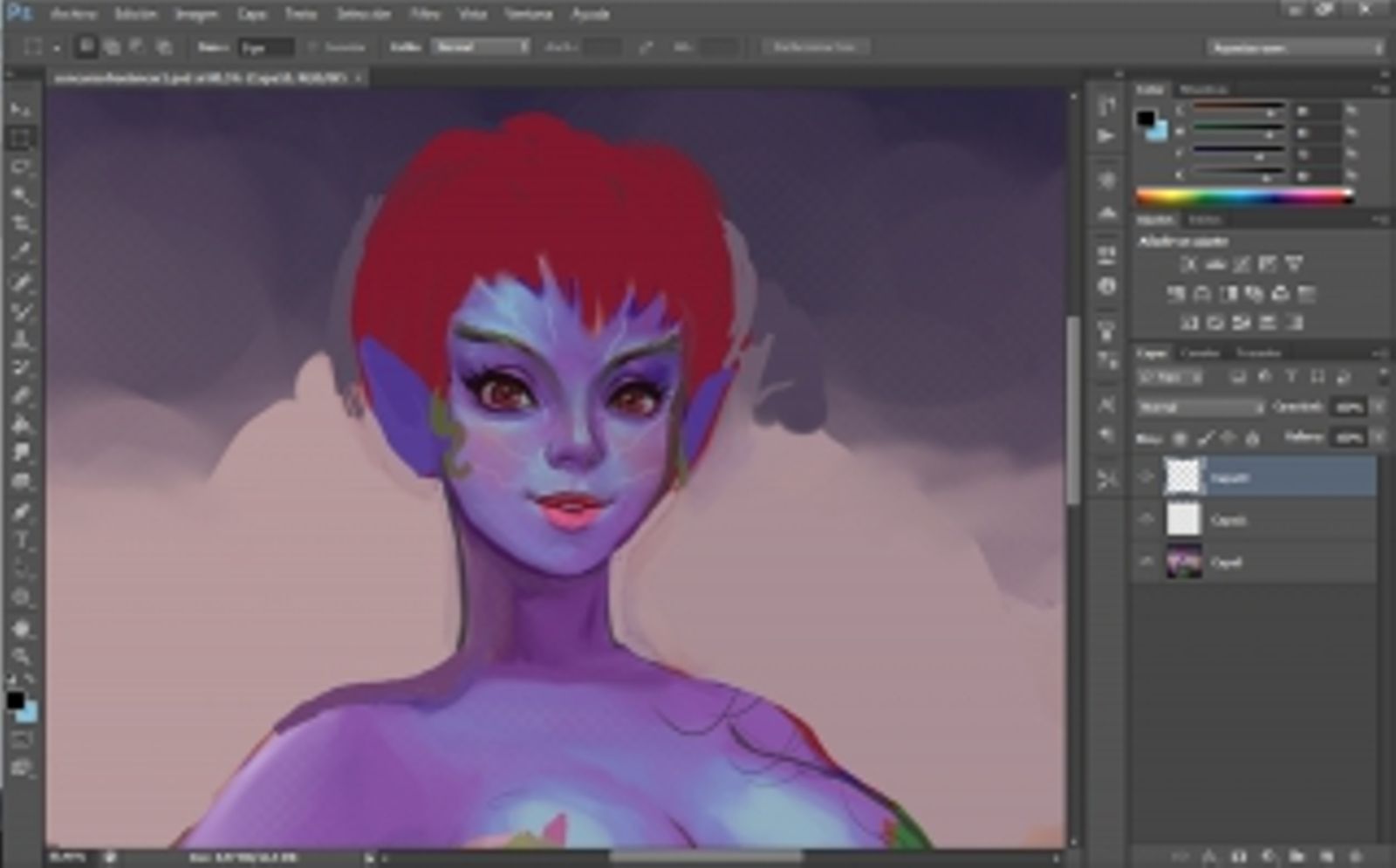1396x868 pixels.
Task: Lock layer position
Action: [x=1228, y=439]
